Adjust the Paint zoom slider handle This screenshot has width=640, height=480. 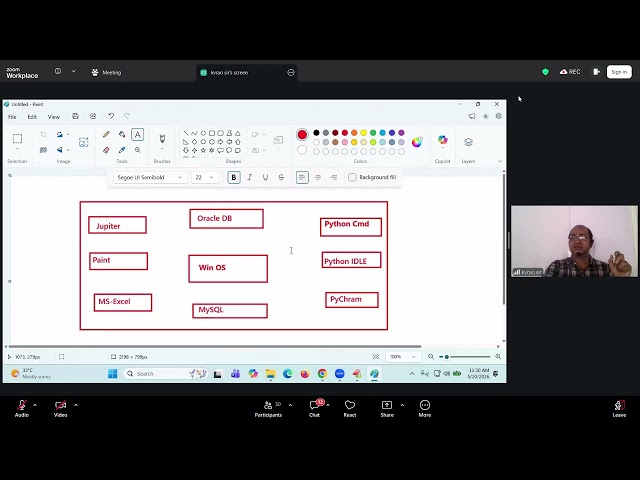pyautogui.click(x=447, y=357)
